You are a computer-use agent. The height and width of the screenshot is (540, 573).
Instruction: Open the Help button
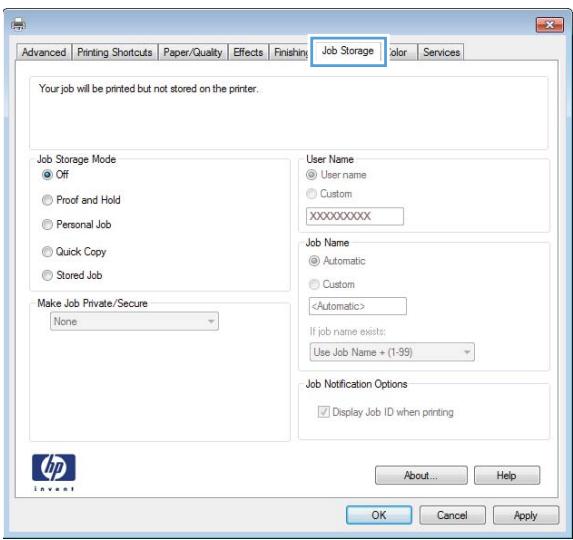click(506, 475)
